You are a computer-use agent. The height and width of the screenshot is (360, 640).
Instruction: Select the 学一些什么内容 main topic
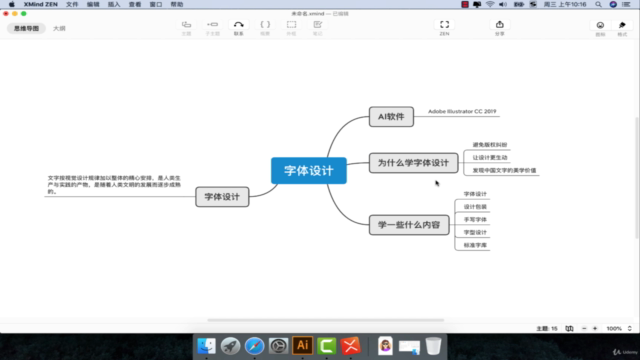(x=409, y=225)
